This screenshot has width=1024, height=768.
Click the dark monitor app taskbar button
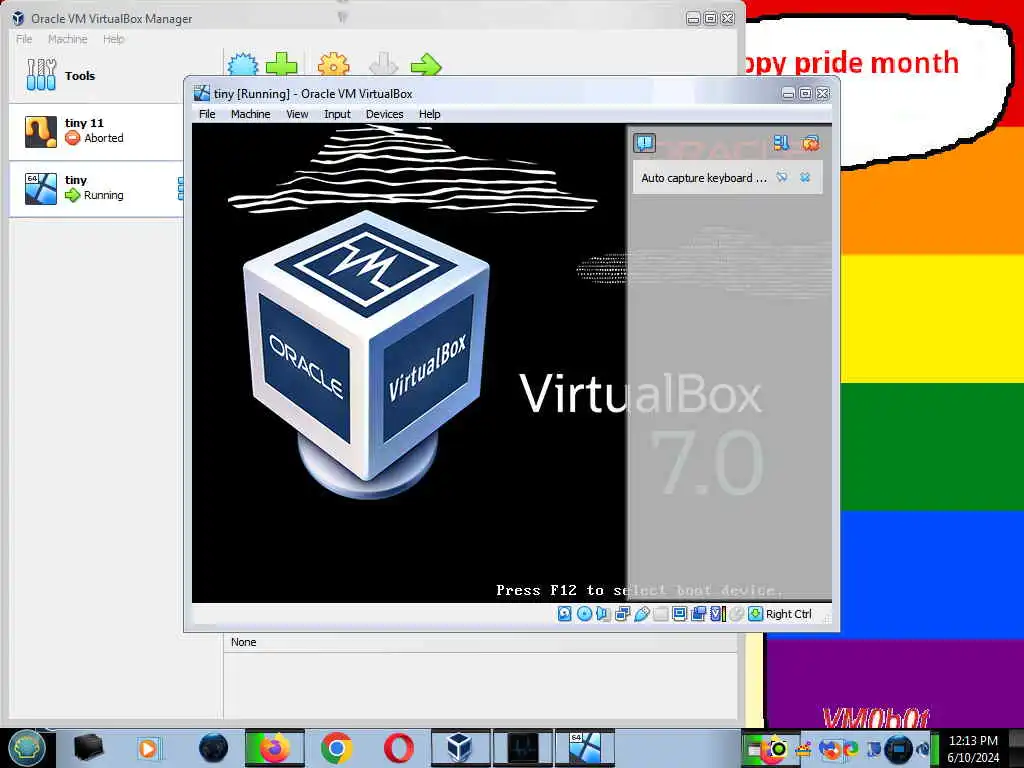click(x=522, y=748)
